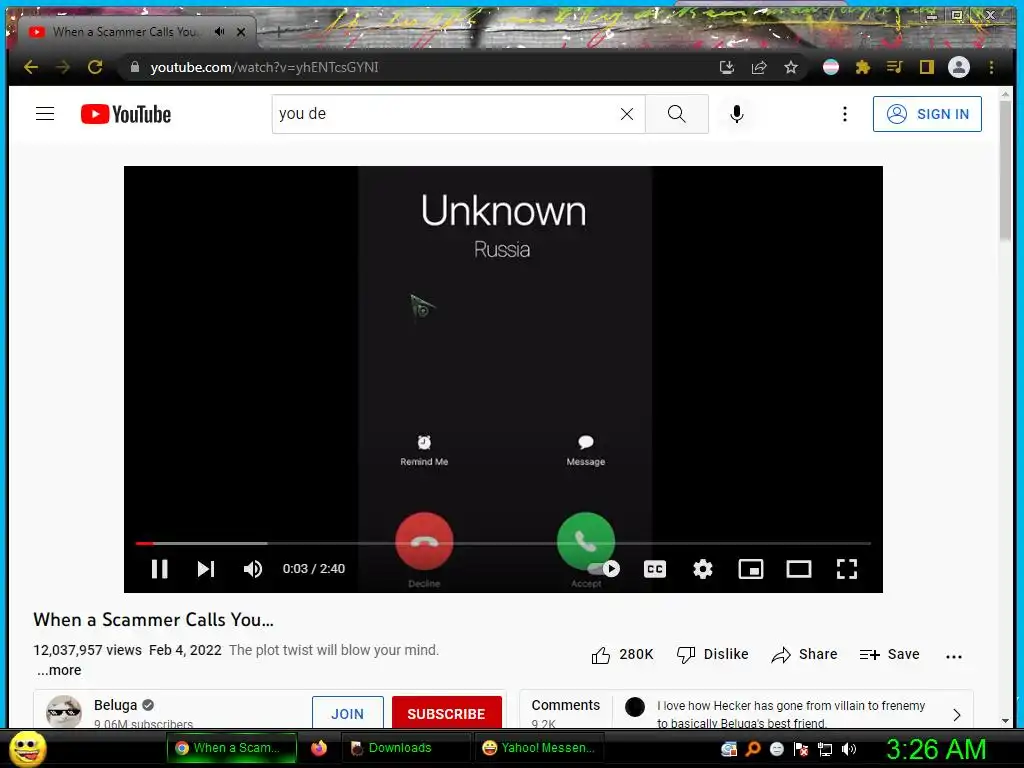Expand comments with chevron arrow
Image resolution: width=1024 pixels, height=768 pixels.
click(957, 714)
